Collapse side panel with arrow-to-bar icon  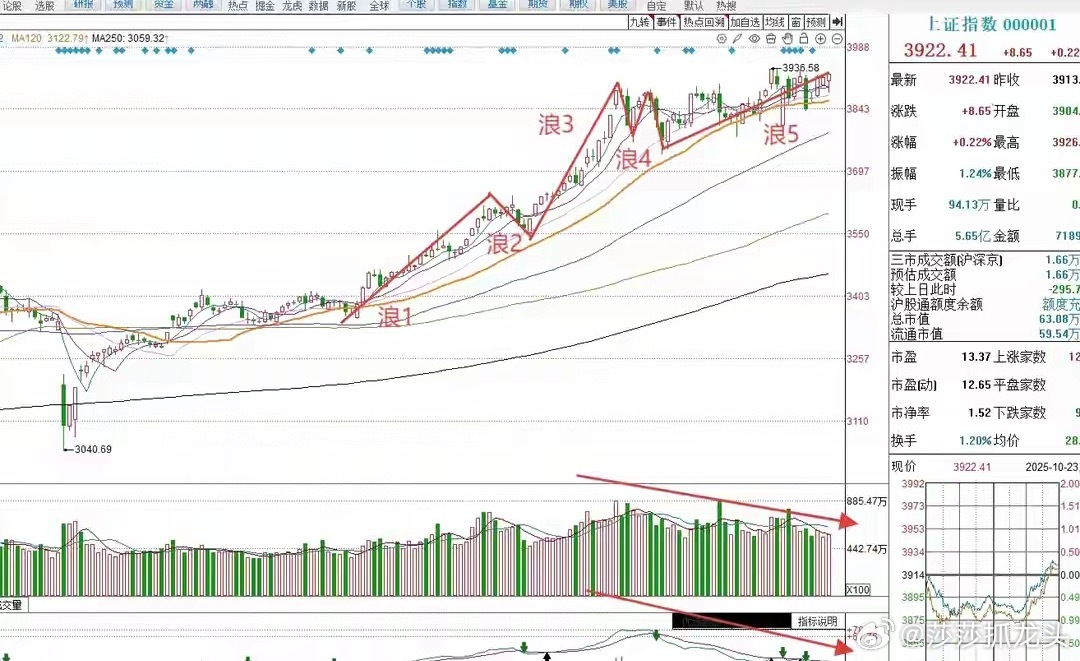coord(838,22)
